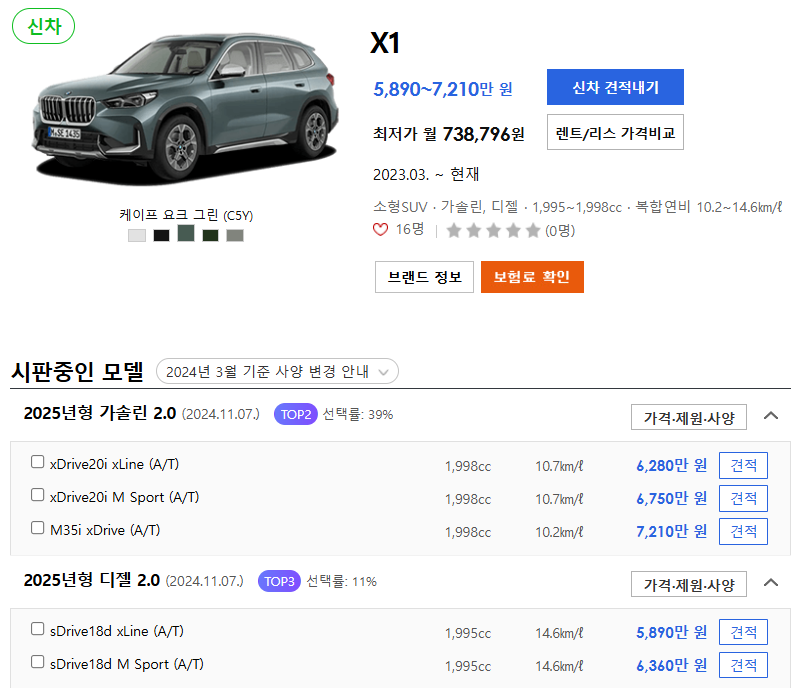This screenshot has width=806, height=688.
Task: Click the TOP3 badge
Action: point(279,582)
